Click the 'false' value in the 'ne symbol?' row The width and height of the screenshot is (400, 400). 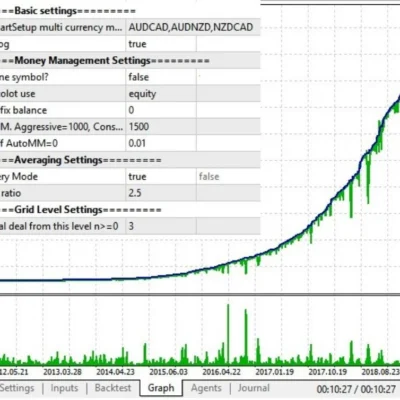point(139,77)
